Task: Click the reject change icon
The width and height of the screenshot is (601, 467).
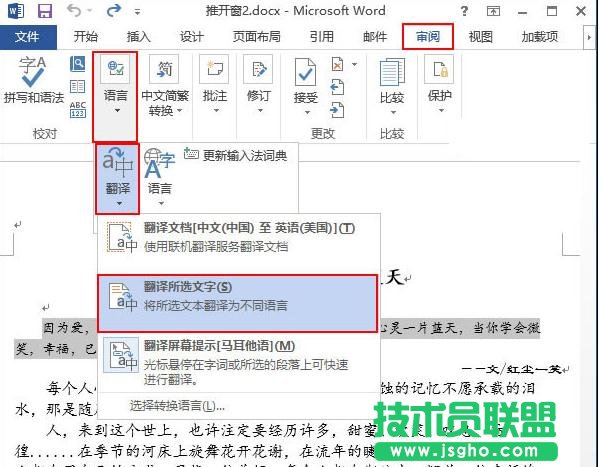Action: (337, 64)
